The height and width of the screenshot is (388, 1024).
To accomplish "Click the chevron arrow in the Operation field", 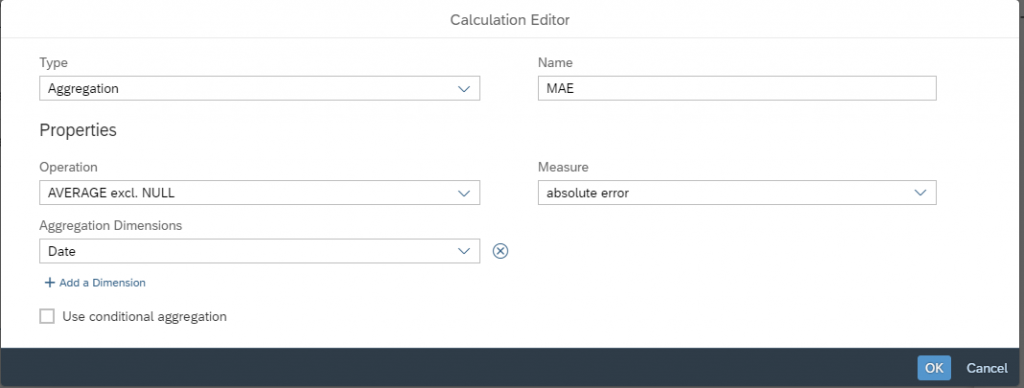I will pyautogui.click(x=464, y=193).
